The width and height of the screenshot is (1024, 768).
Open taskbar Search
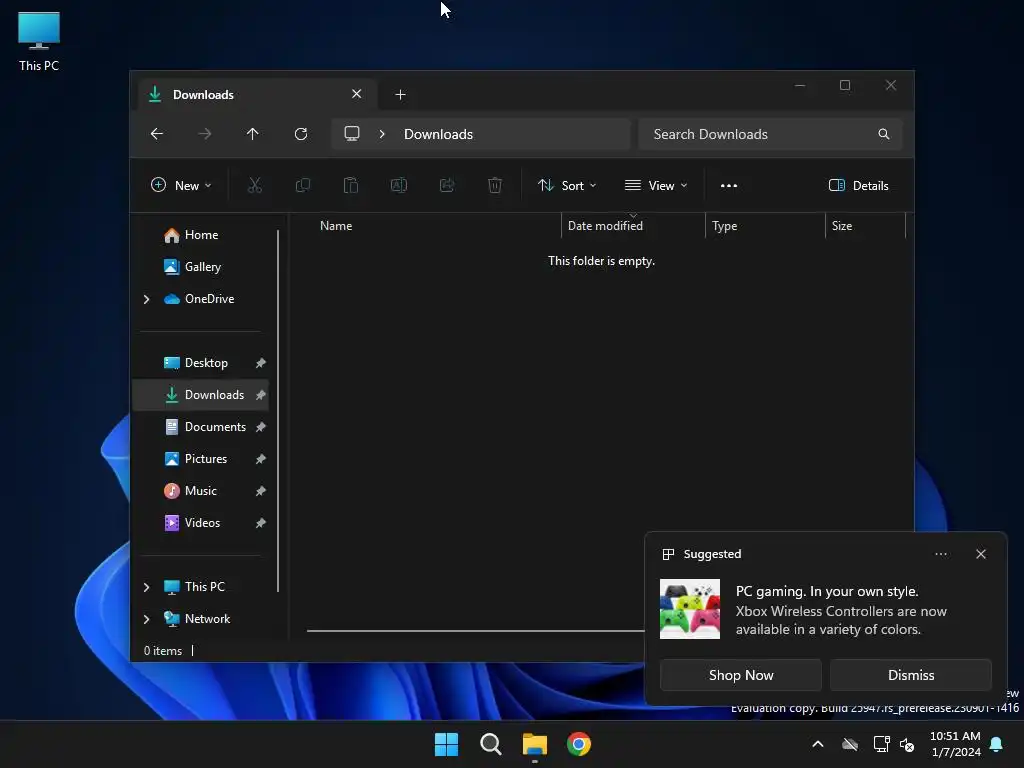(490, 744)
